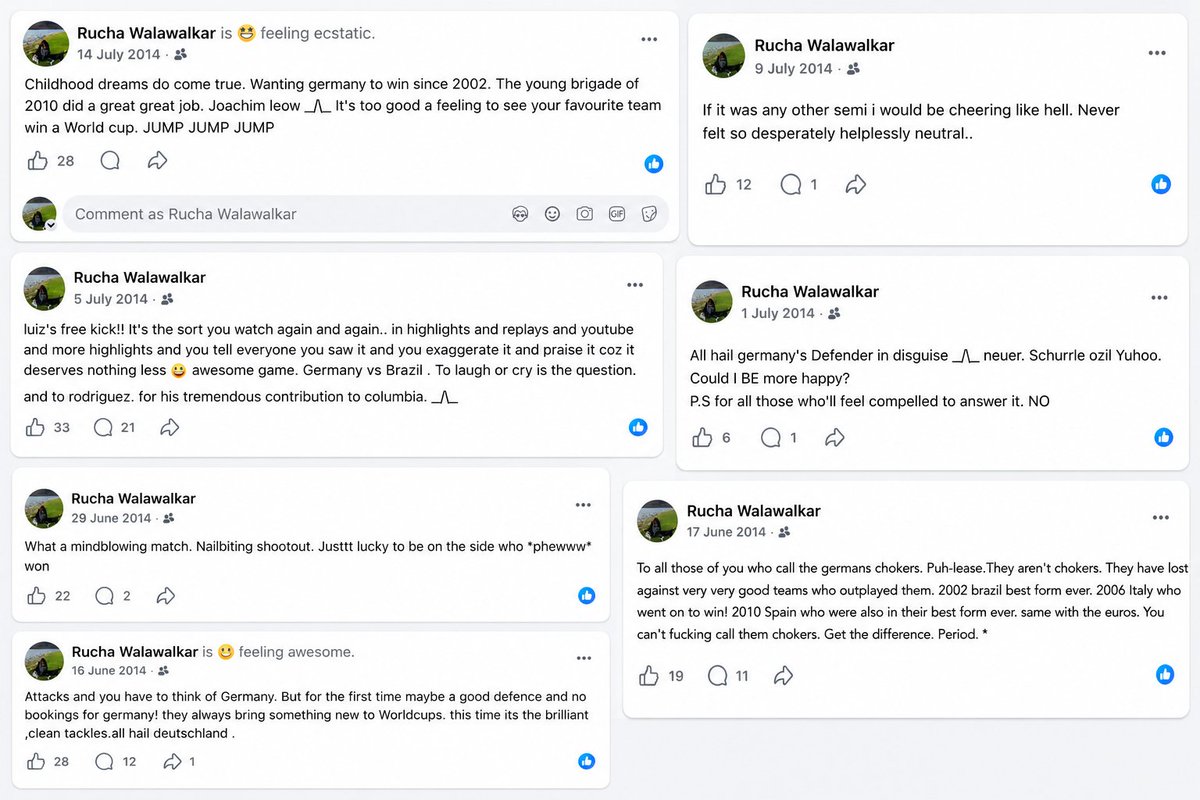The image size is (1200, 800).
Task: Toggle thumbs-up on 17 June chokers post
Action: click(649, 676)
